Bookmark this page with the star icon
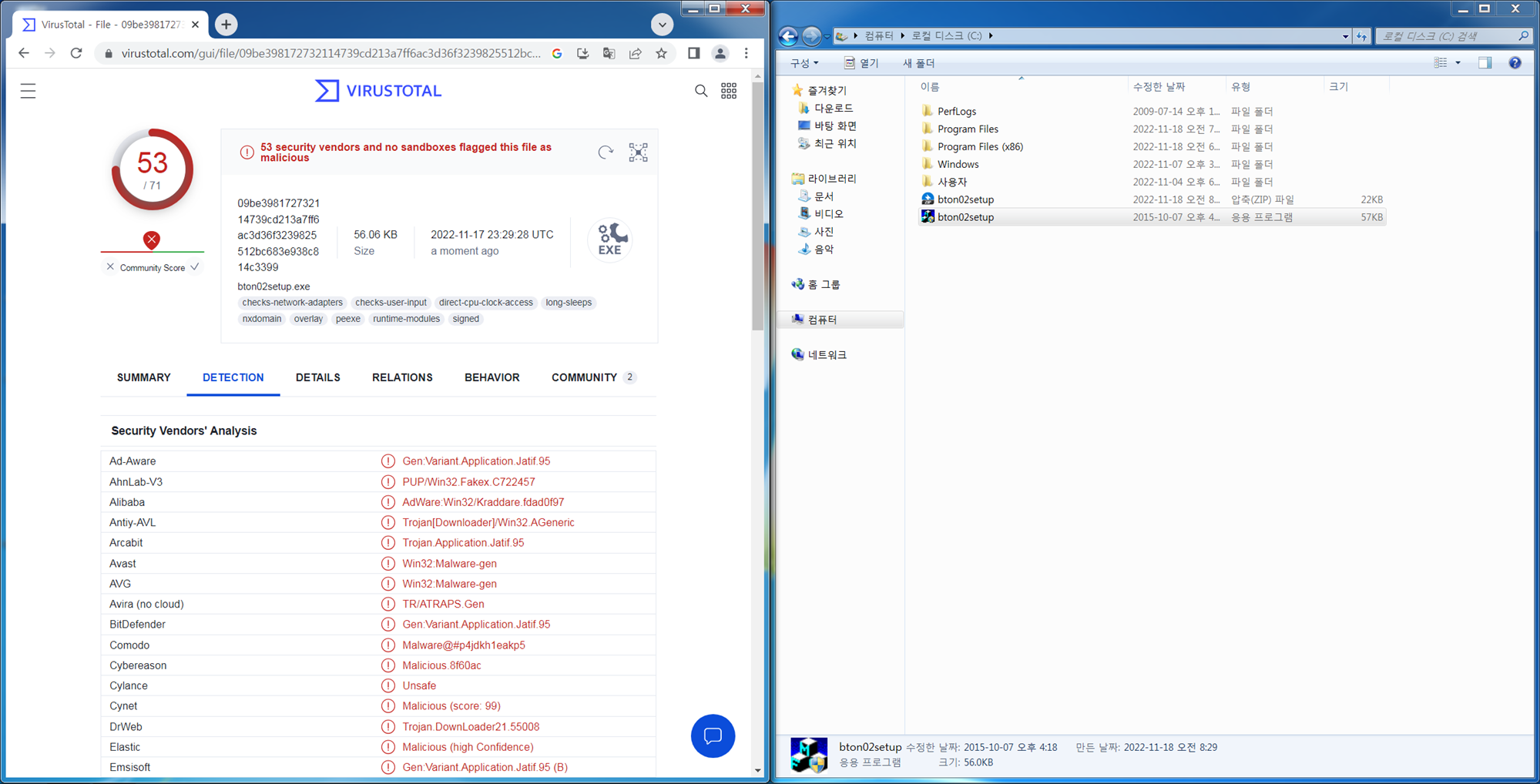The width and height of the screenshot is (1540, 784). click(662, 53)
